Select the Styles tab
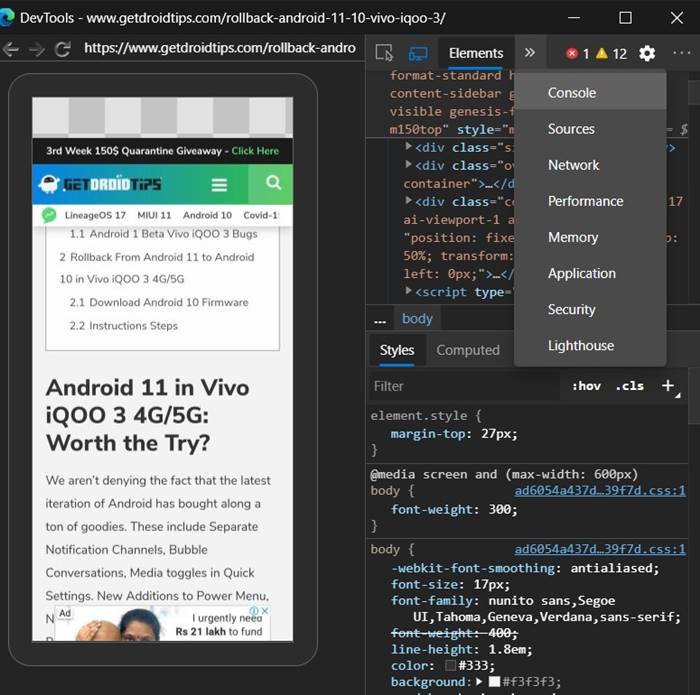 click(397, 350)
